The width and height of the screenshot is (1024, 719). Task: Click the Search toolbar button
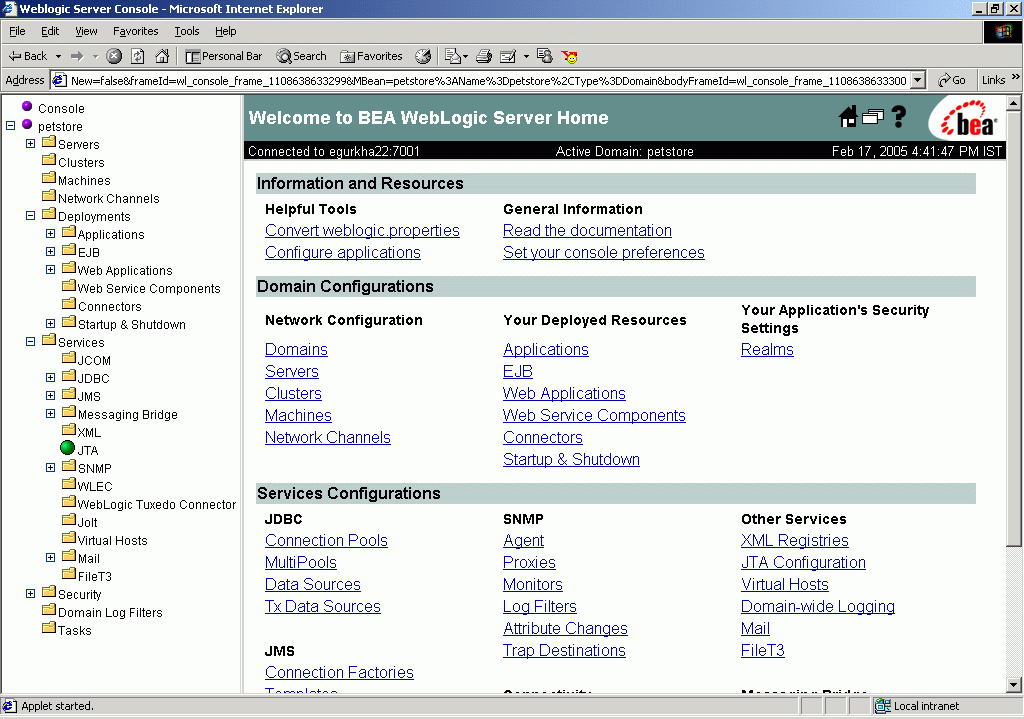pyautogui.click(x=301, y=56)
